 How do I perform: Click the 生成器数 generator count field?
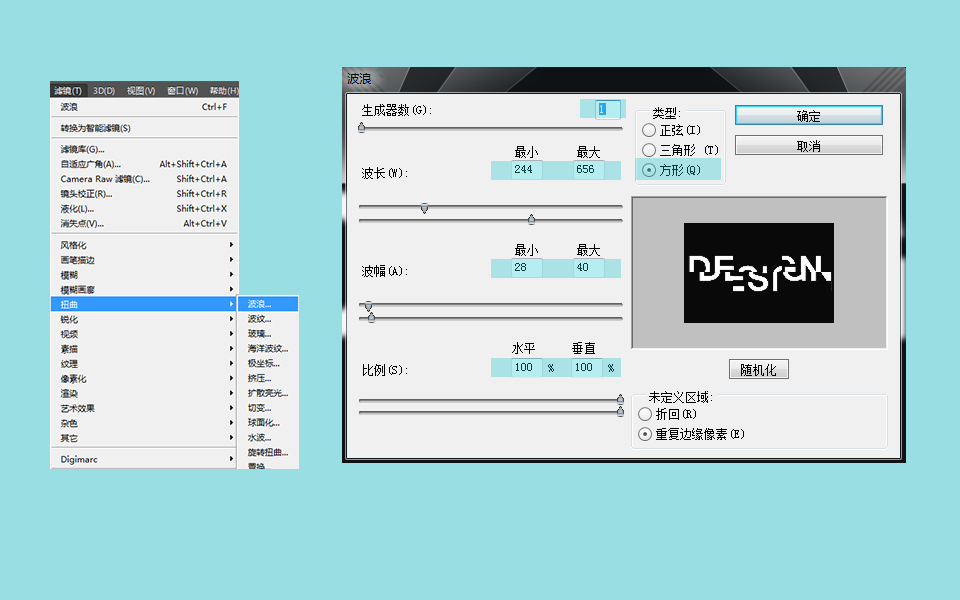pyautogui.click(x=607, y=109)
